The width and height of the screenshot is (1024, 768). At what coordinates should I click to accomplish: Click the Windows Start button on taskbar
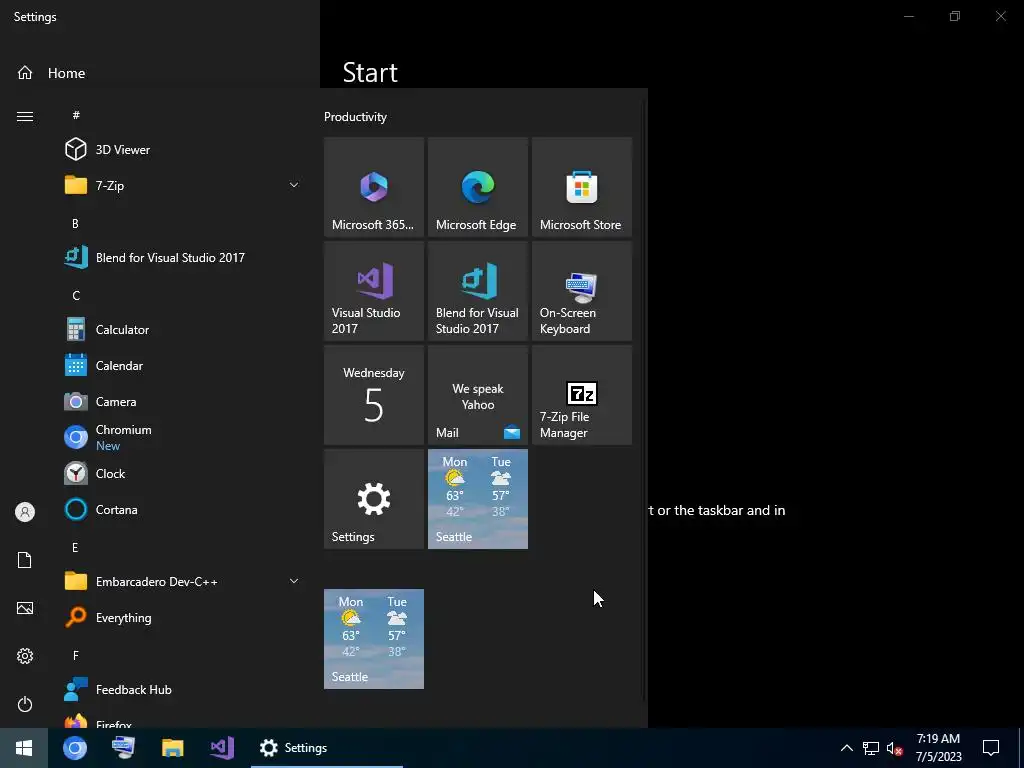click(x=24, y=748)
